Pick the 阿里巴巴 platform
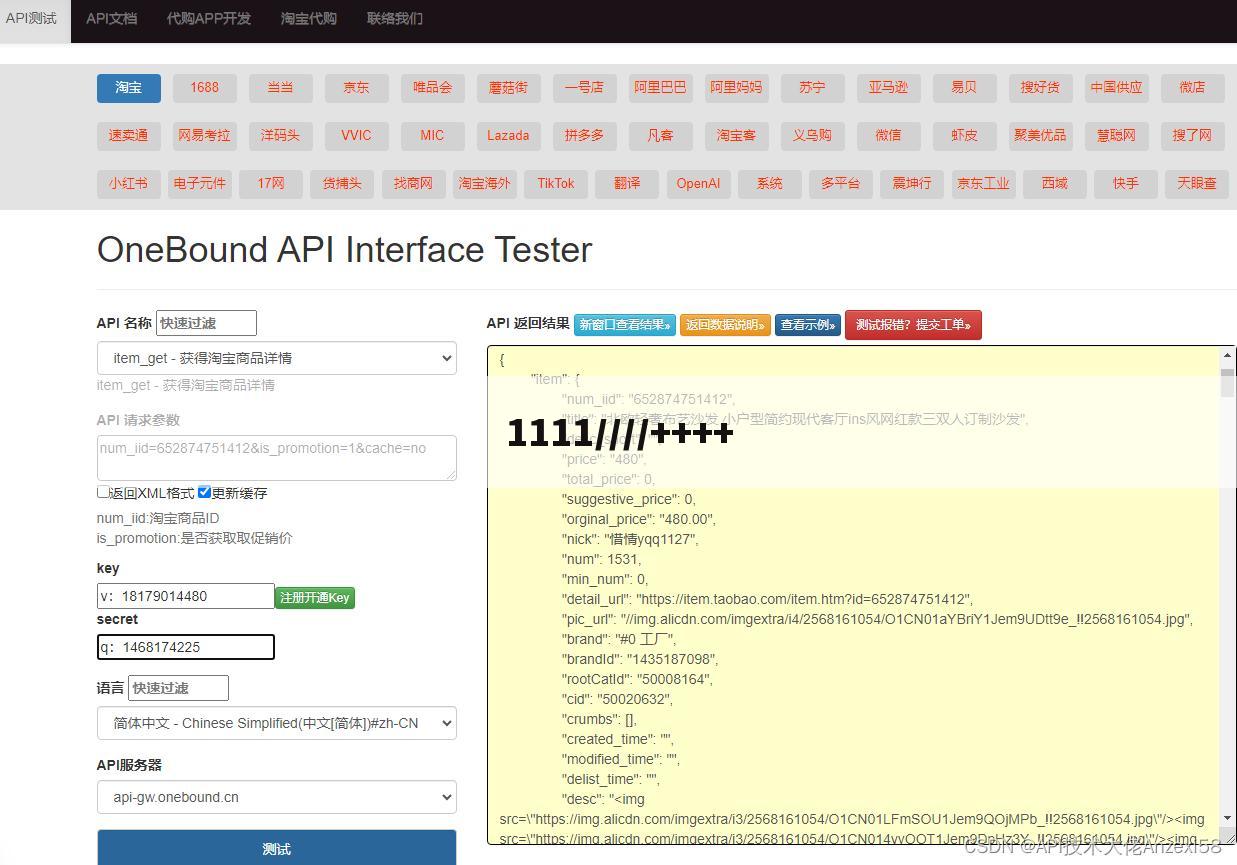1237x865 pixels. tap(661, 87)
